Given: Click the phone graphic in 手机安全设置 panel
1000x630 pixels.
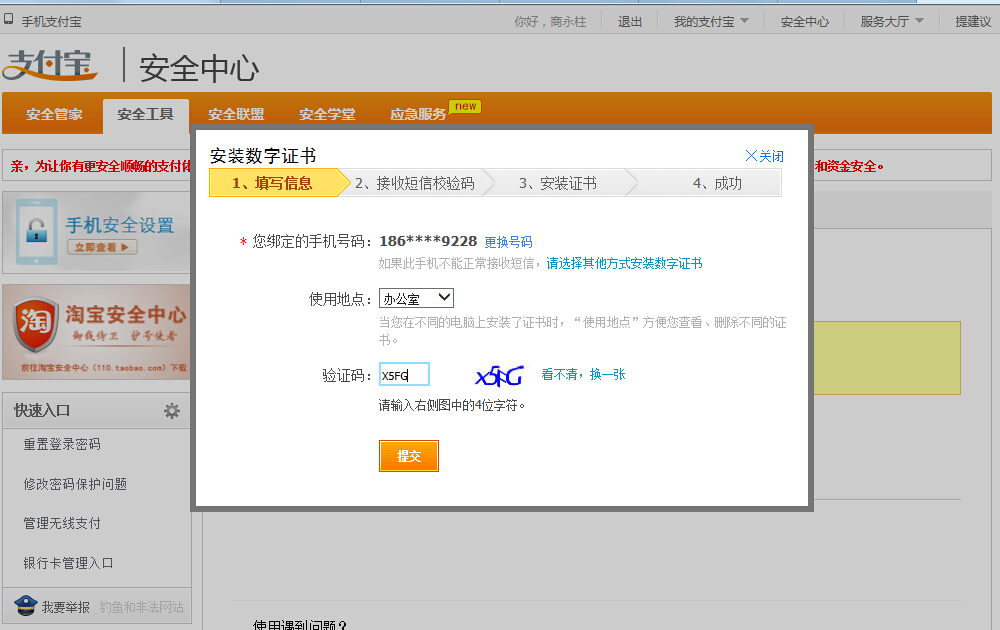Looking at the screenshot, I should tap(38, 232).
